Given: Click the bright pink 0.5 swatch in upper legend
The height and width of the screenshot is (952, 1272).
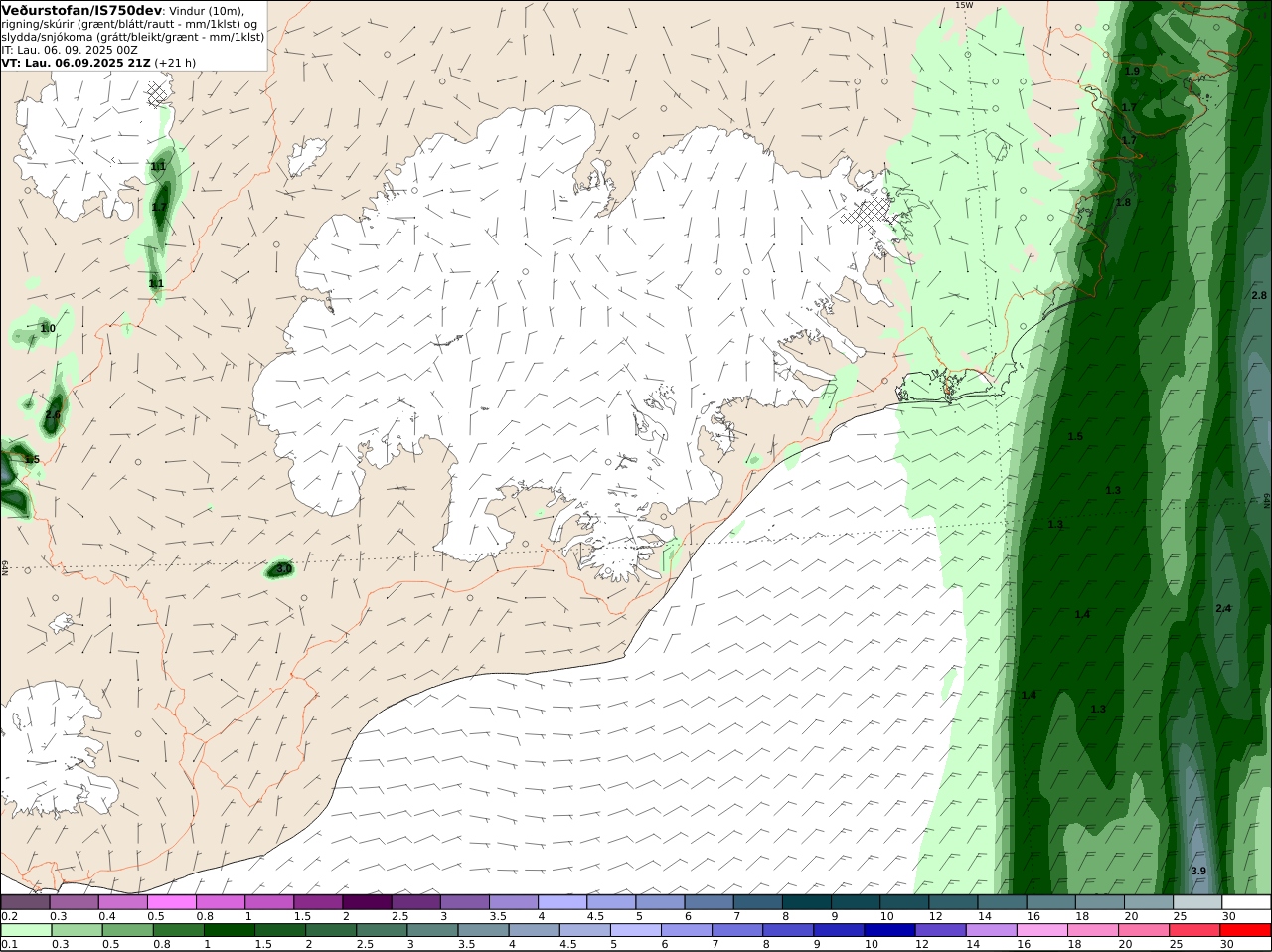Looking at the screenshot, I should (171, 902).
